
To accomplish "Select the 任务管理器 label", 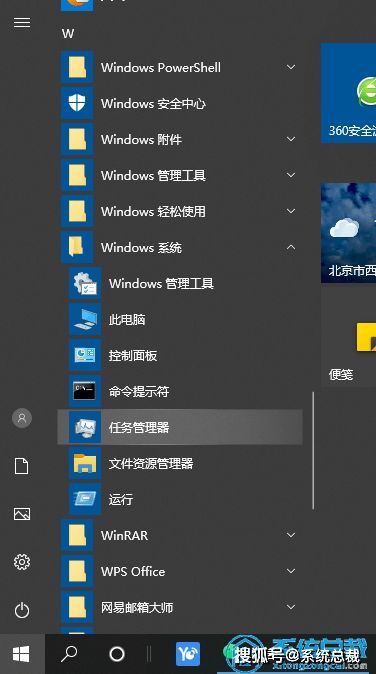I will (x=139, y=428).
